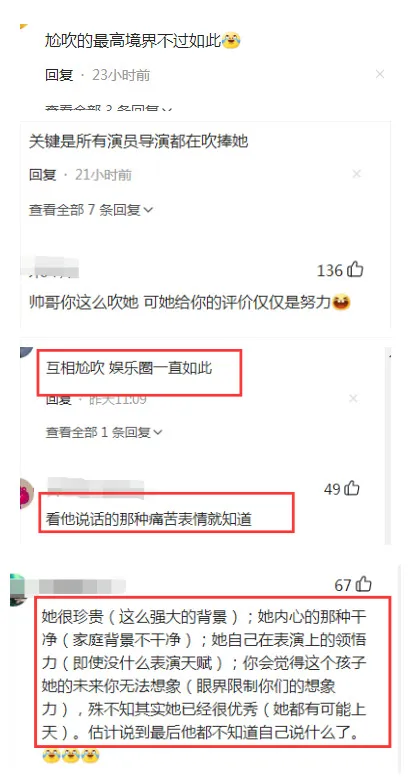Like the comment with 49 thumbs up
Screen dimensions: 411x784
tap(352, 488)
